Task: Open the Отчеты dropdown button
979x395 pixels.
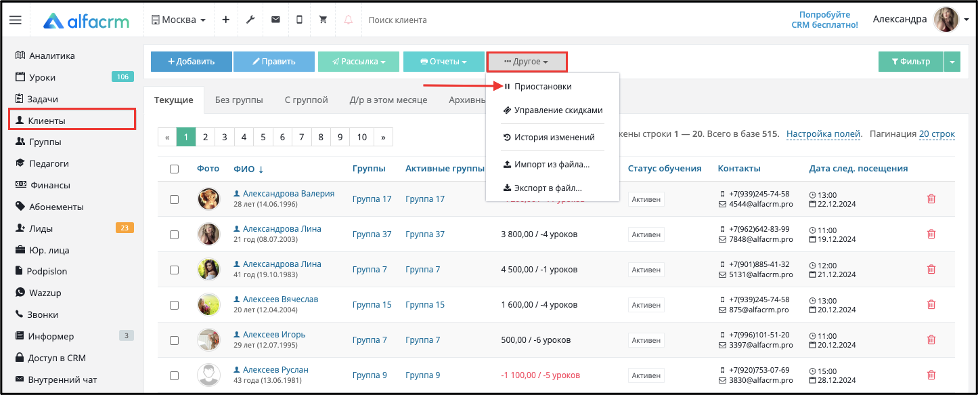Action: point(444,62)
